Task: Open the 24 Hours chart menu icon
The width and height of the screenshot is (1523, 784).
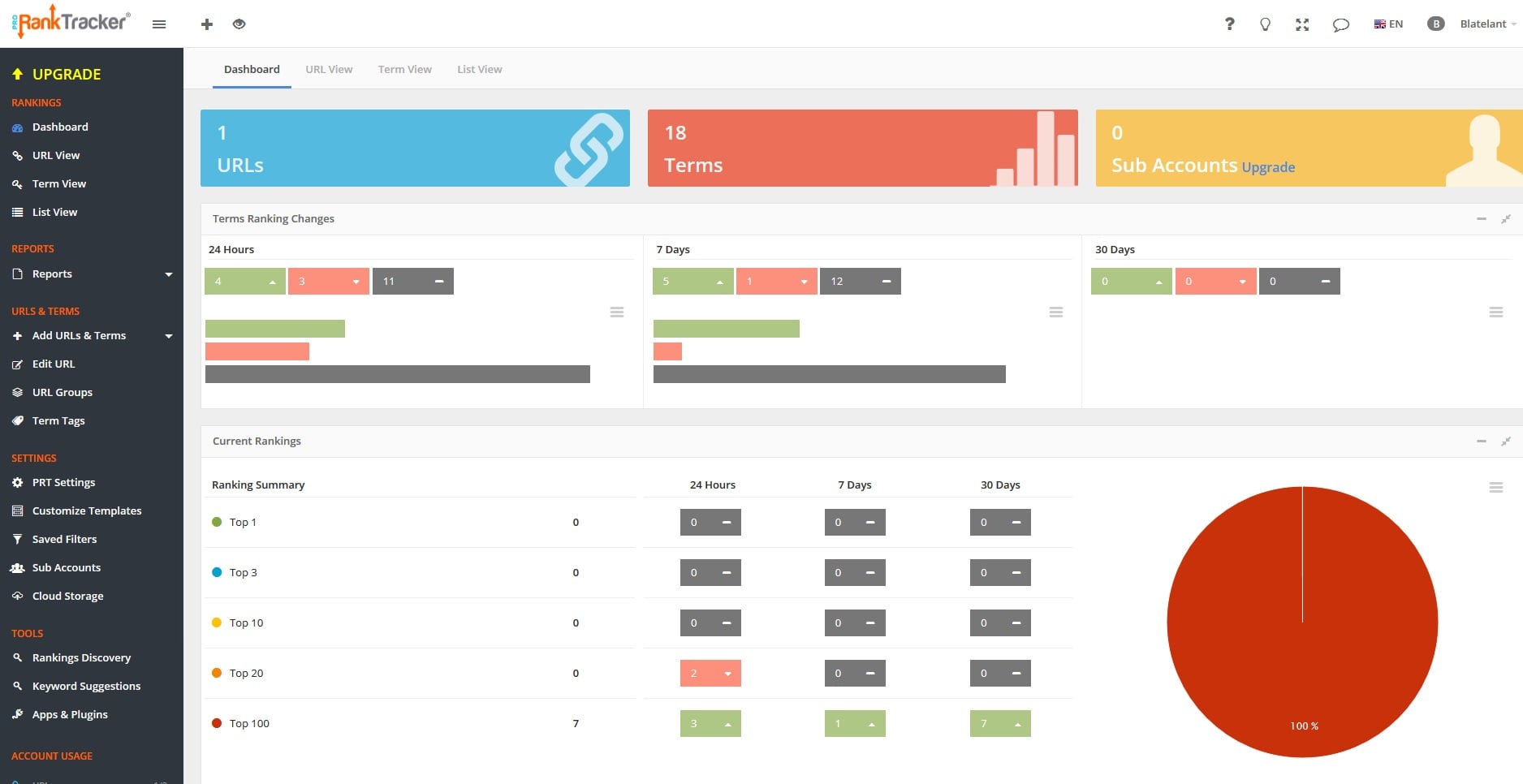Action: 617,312
